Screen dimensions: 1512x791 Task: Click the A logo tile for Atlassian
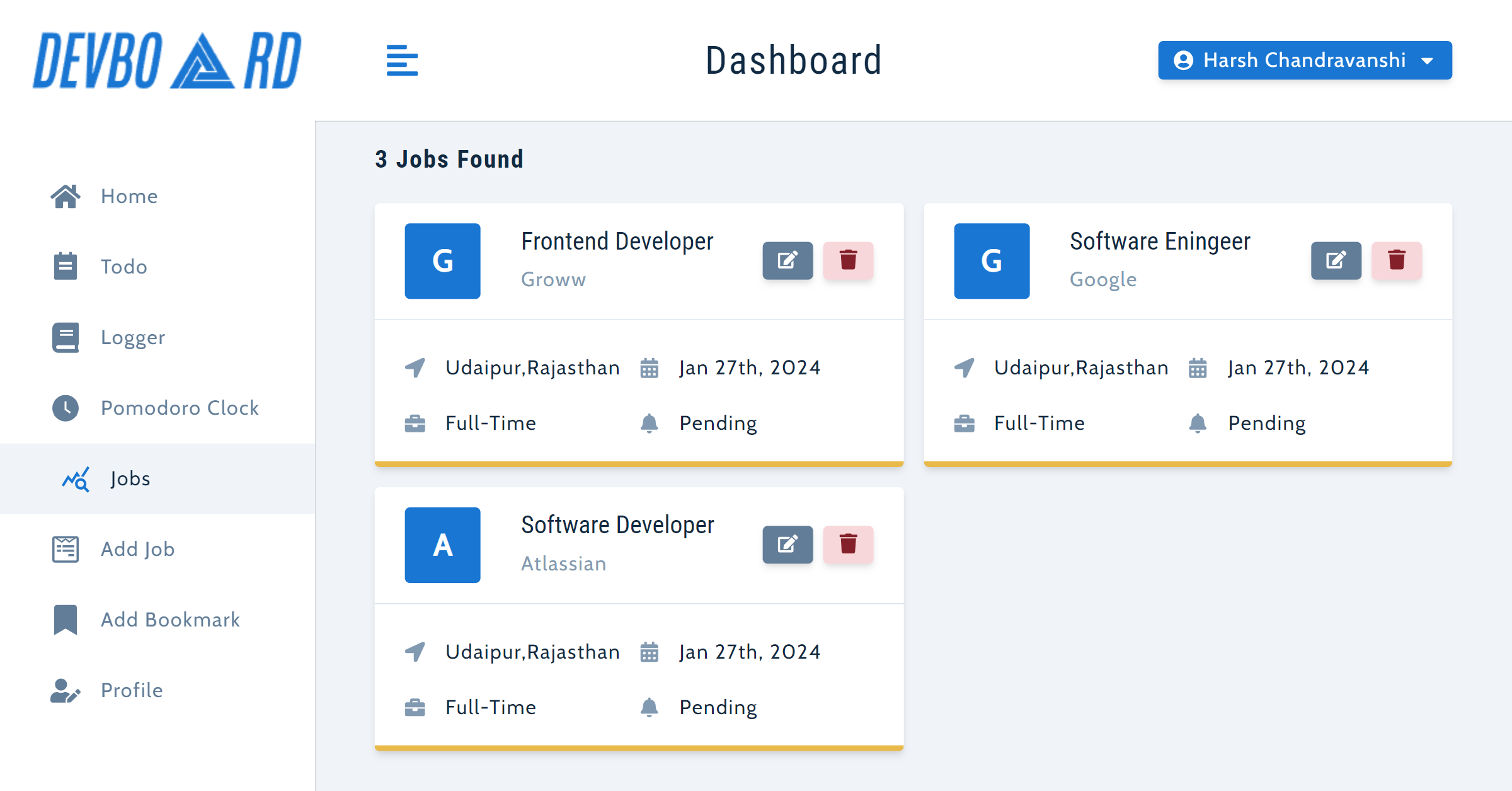tap(442, 545)
